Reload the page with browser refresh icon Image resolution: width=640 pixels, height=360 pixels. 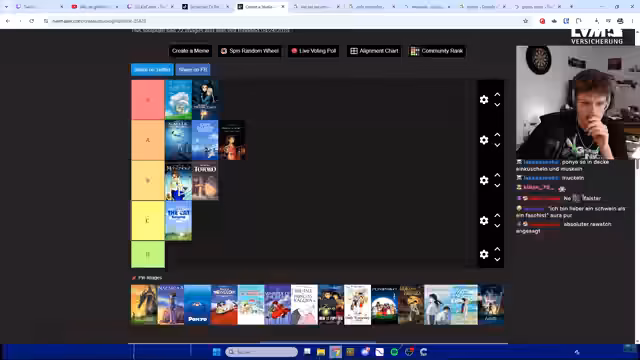pyautogui.click(x=31, y=21)
